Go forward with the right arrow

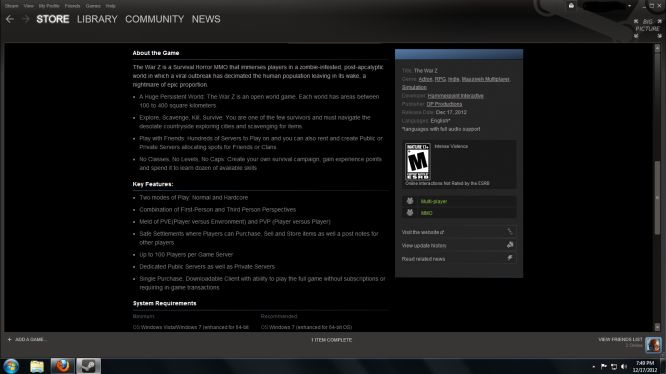(x=25, y=19)
